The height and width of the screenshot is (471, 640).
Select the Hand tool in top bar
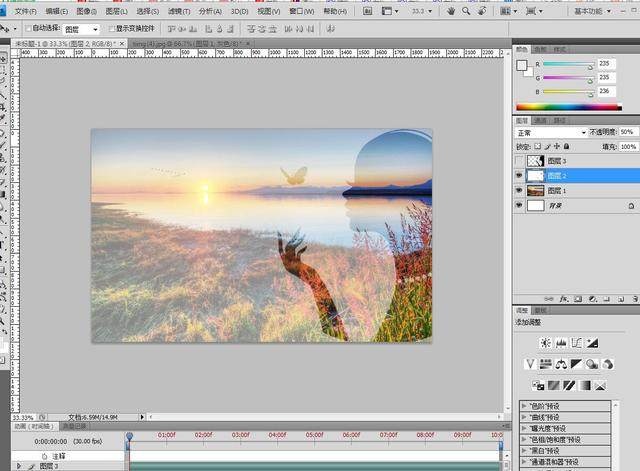coord(452,10)
